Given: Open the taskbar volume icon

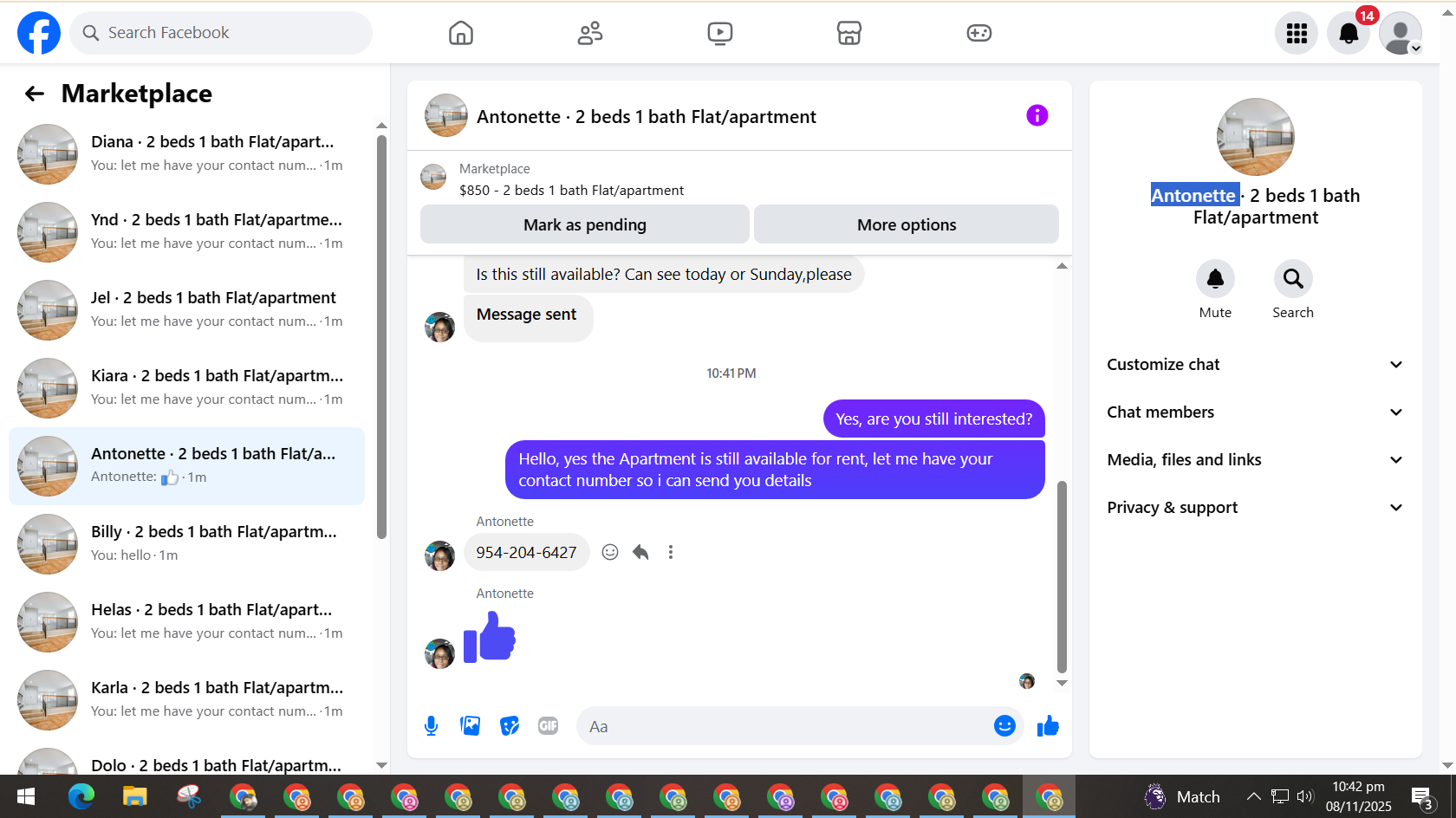Looking at the screenshot, I should coord(1305,796).
